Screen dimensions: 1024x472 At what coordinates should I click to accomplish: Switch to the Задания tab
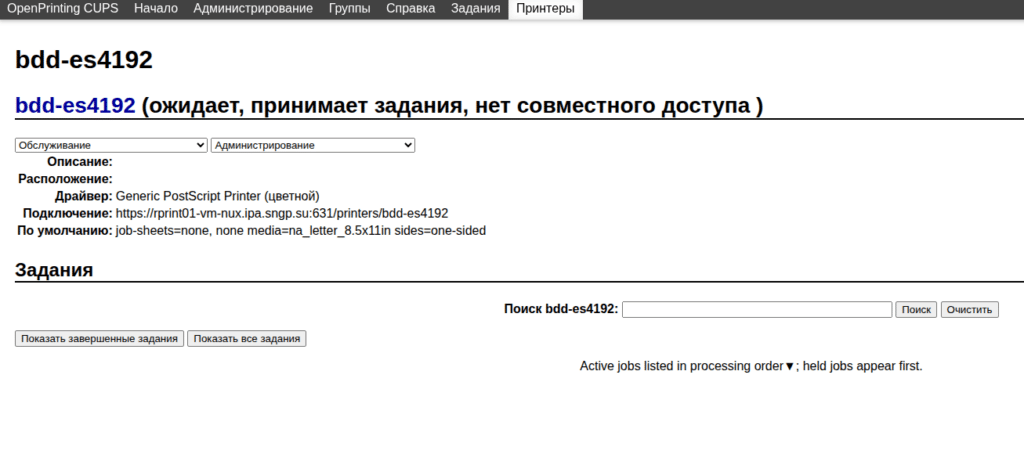pyautogui.click(x=475, y=8)
